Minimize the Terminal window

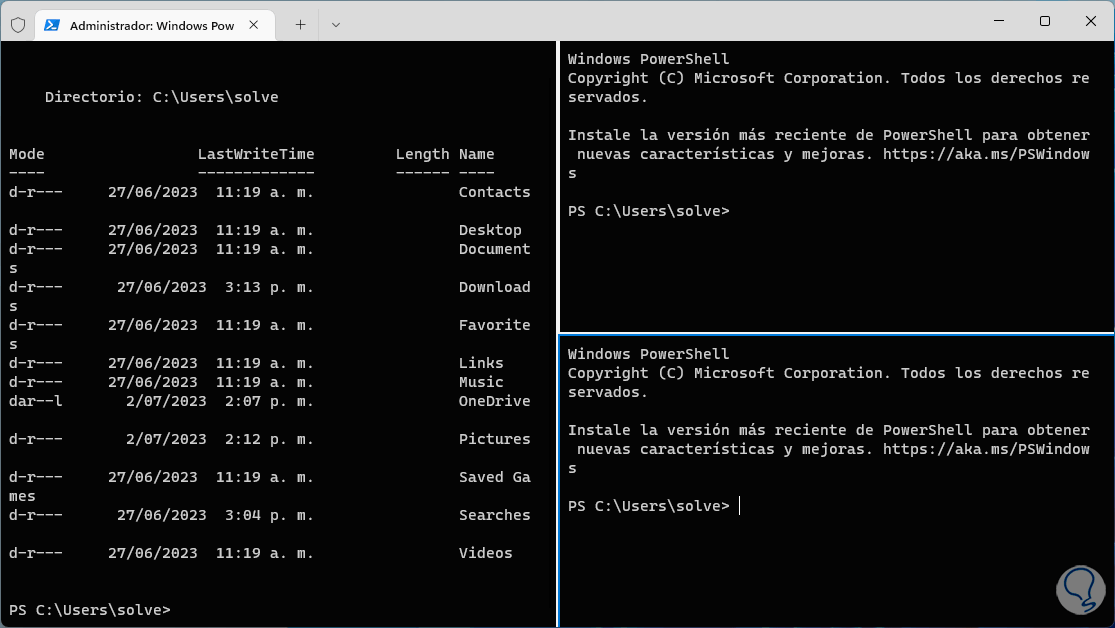click(997, 21)
